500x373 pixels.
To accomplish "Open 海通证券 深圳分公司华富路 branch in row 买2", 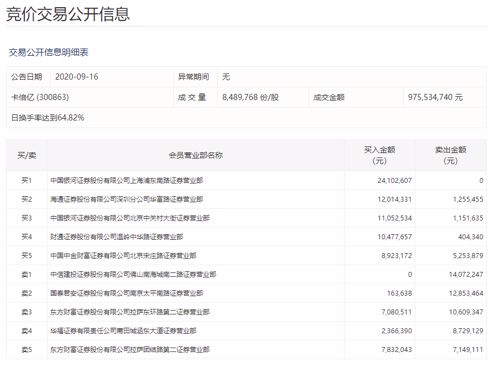I will click(127, 199).
